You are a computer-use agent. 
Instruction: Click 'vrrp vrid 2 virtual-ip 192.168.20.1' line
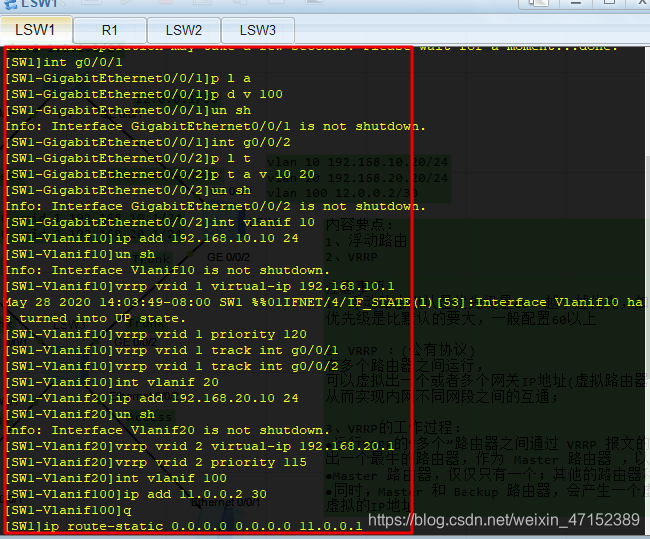(x=200, y=447)
